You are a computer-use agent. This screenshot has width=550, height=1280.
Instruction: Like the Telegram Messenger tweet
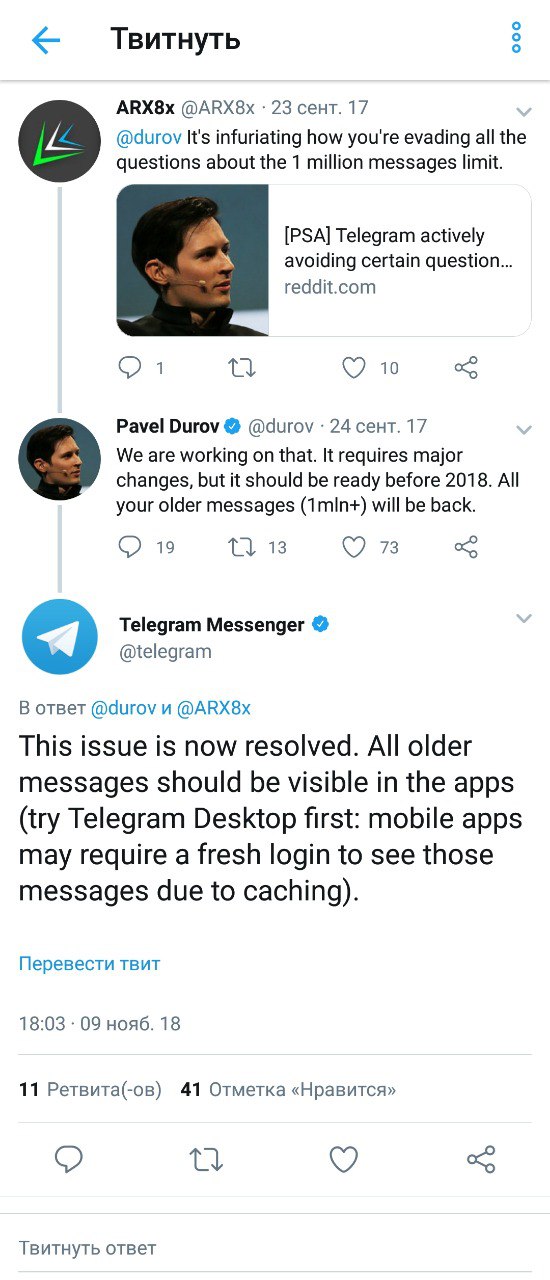click(x=344, y=1160)
